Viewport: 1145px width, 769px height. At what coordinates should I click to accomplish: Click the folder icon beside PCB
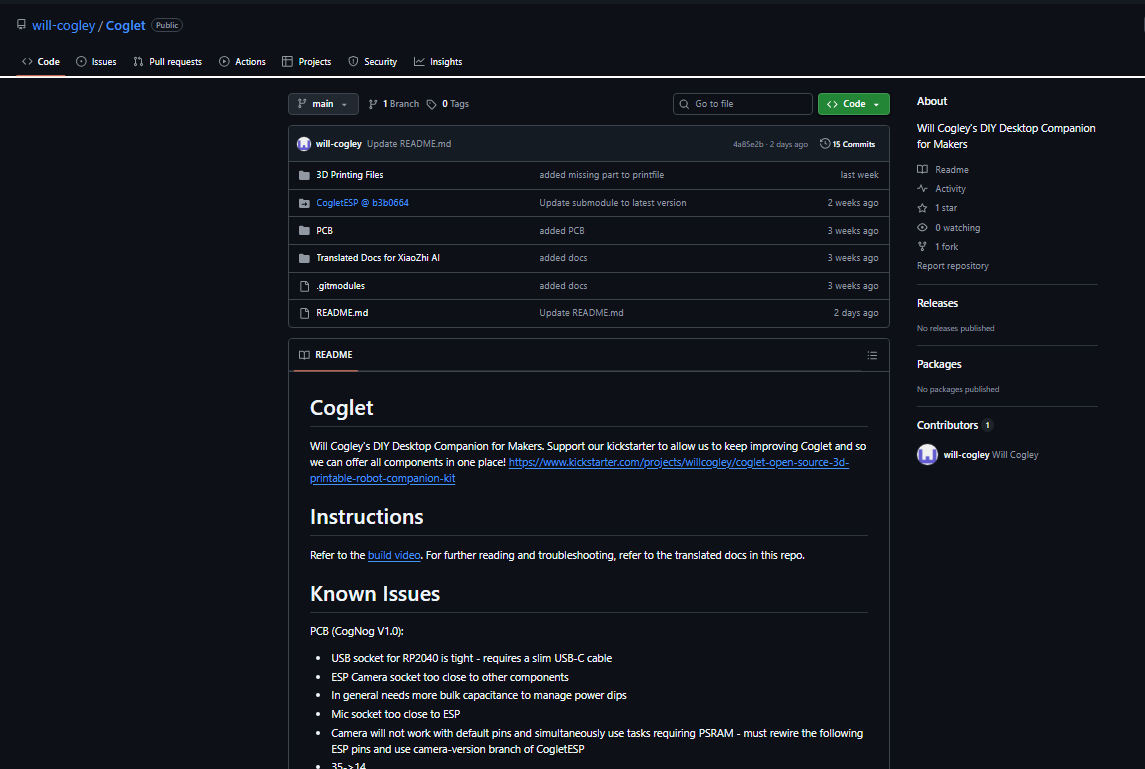click(x=305, y=231)
